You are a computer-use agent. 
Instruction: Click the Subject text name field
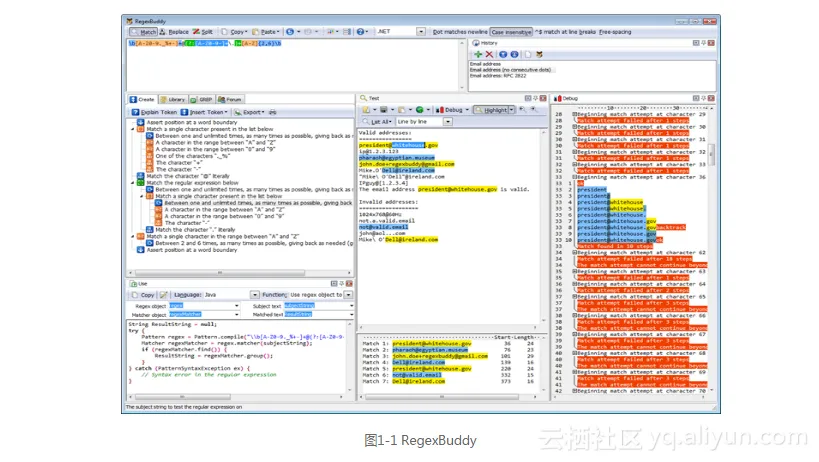point(318,306)
